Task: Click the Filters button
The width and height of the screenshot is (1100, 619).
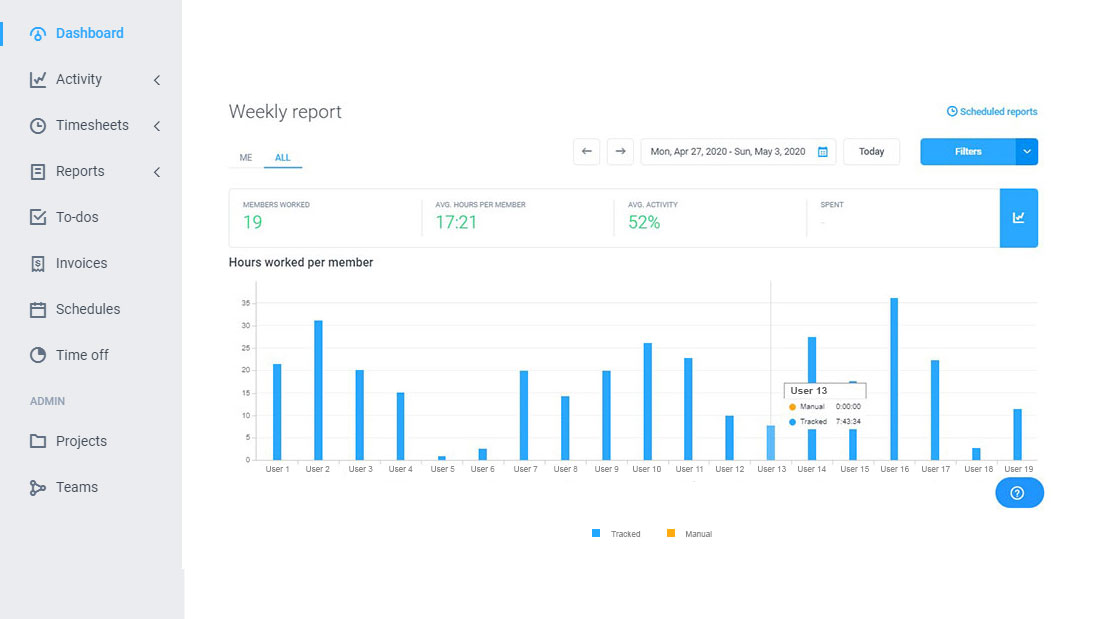Action: tap(968, 152)
